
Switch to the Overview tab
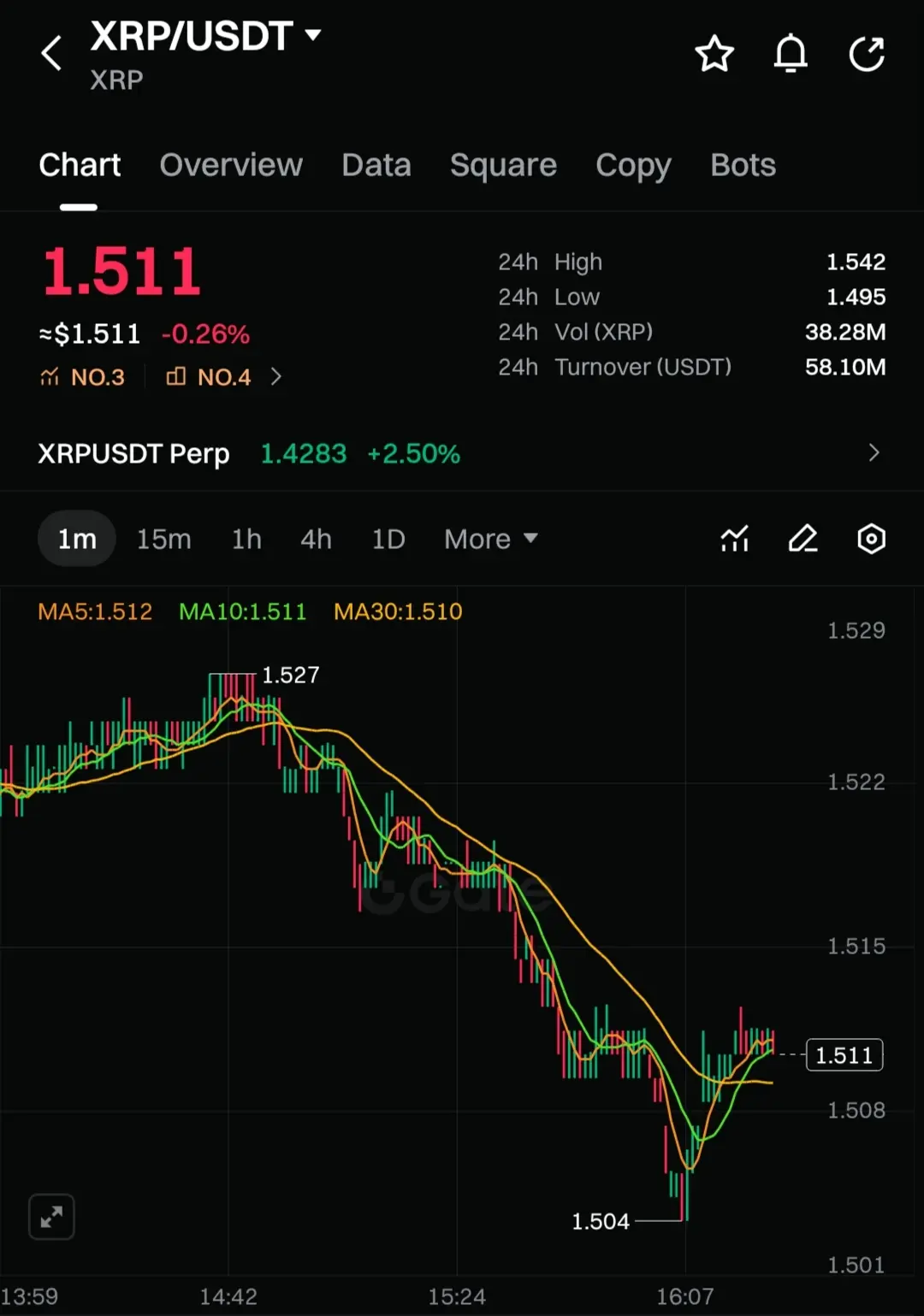(231, 165)
